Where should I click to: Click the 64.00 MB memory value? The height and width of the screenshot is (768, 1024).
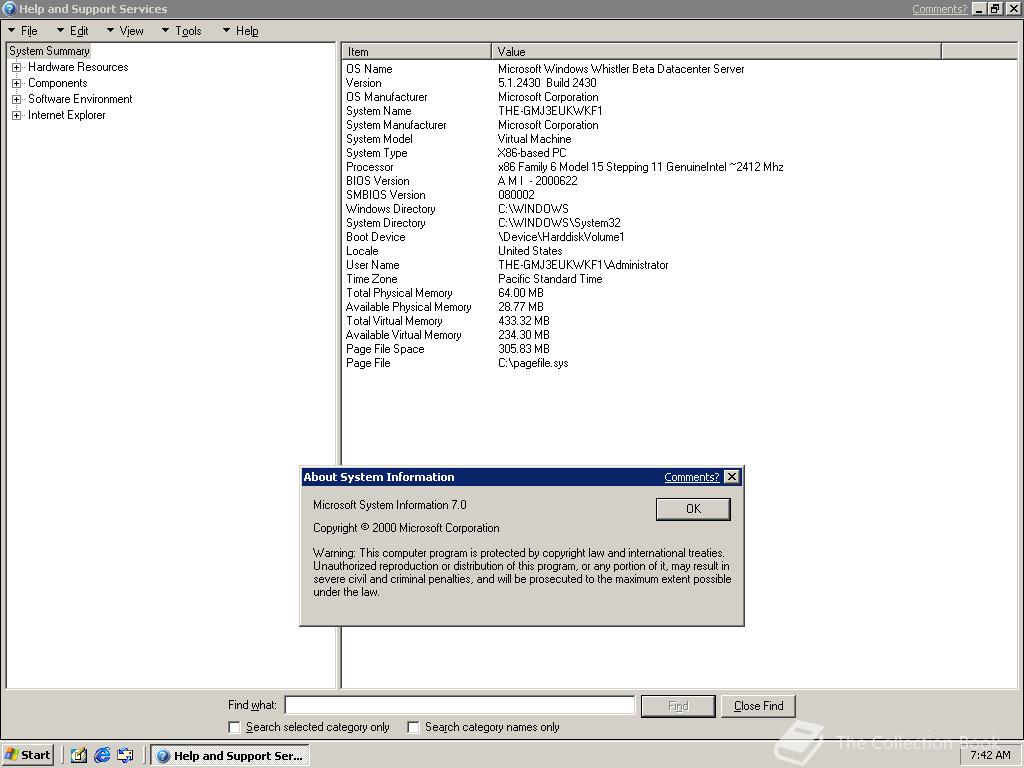click(x=520, y=293)
